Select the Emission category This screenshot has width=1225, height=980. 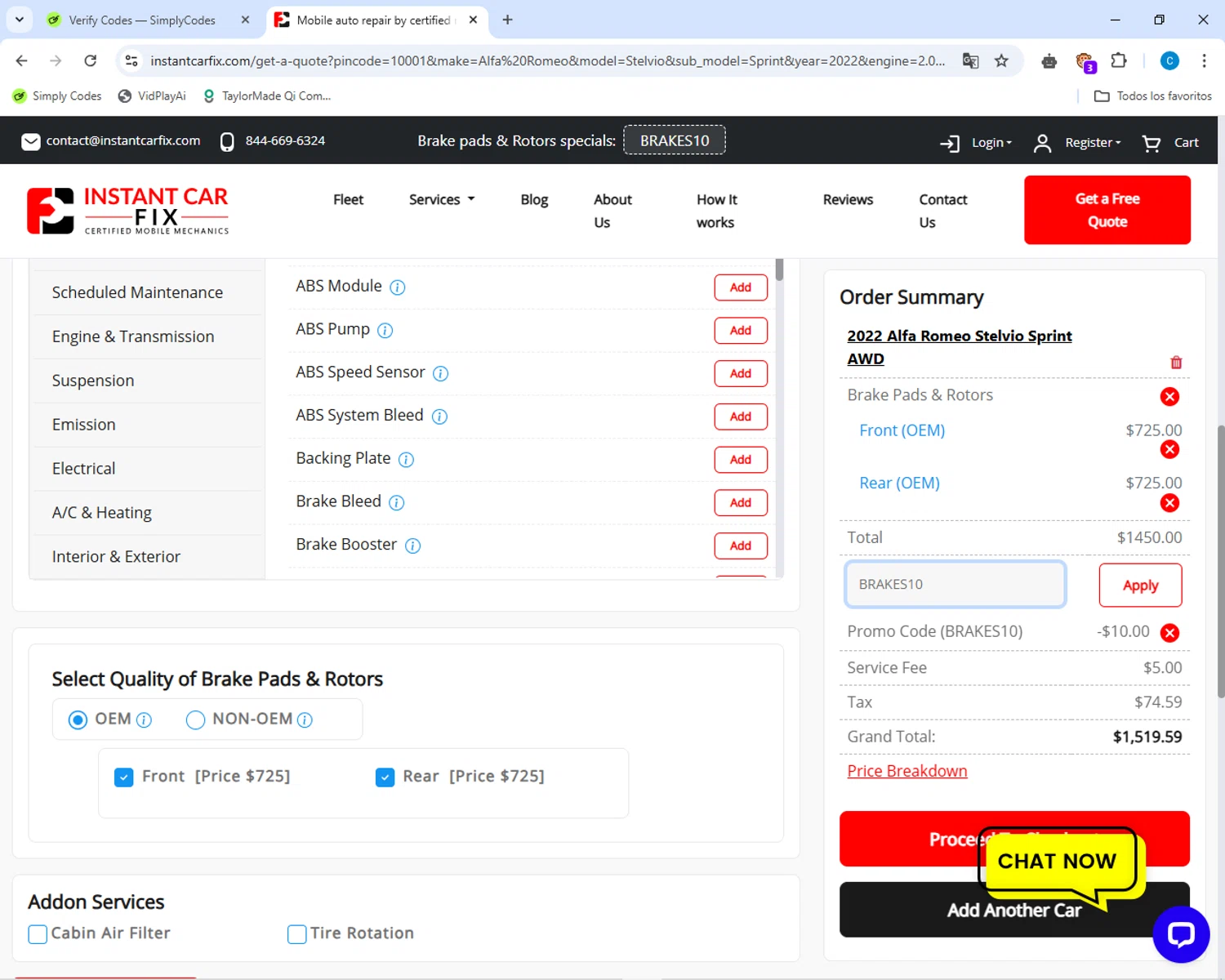coord(147,425)
